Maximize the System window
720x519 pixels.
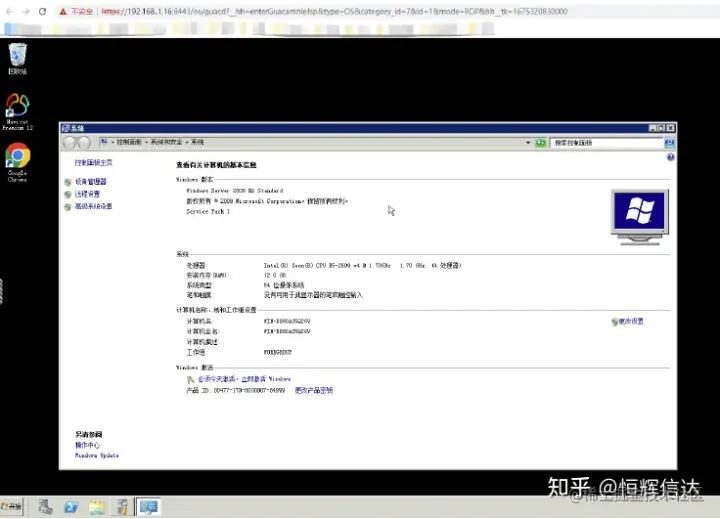[x=661, y=128]
